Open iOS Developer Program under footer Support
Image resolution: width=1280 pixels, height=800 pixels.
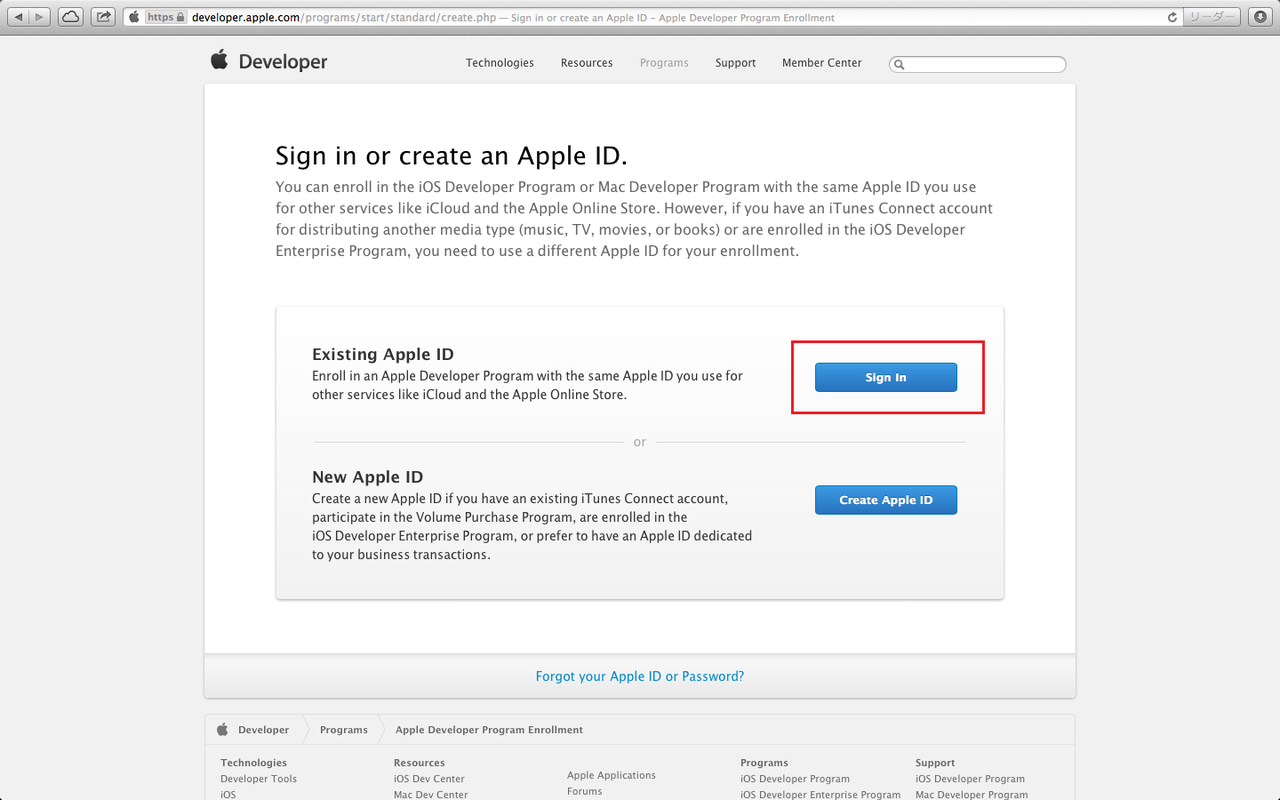[x=970, y=779]
